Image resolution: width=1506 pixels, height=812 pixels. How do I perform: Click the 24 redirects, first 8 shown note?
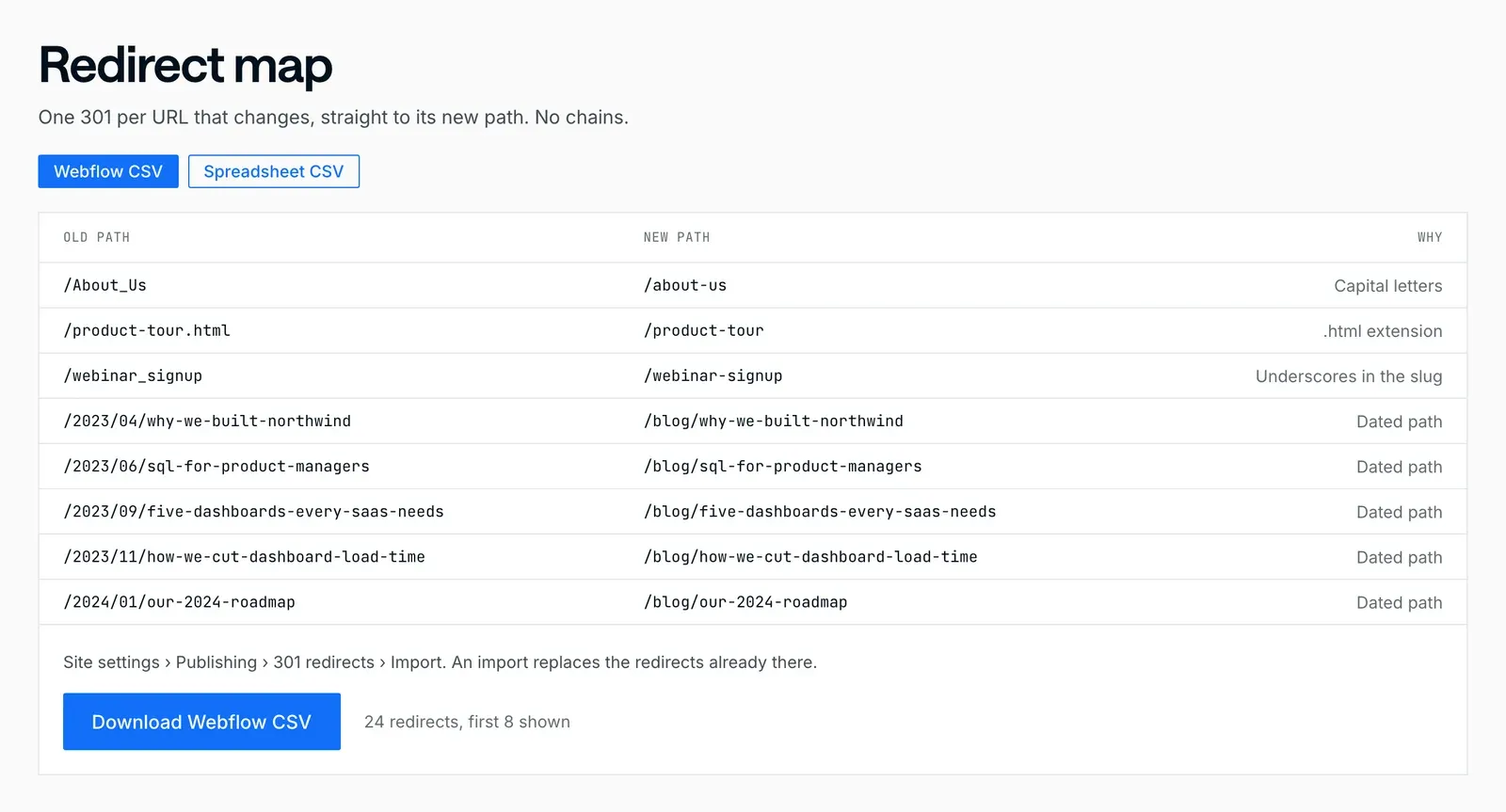[x=467, y=722]
